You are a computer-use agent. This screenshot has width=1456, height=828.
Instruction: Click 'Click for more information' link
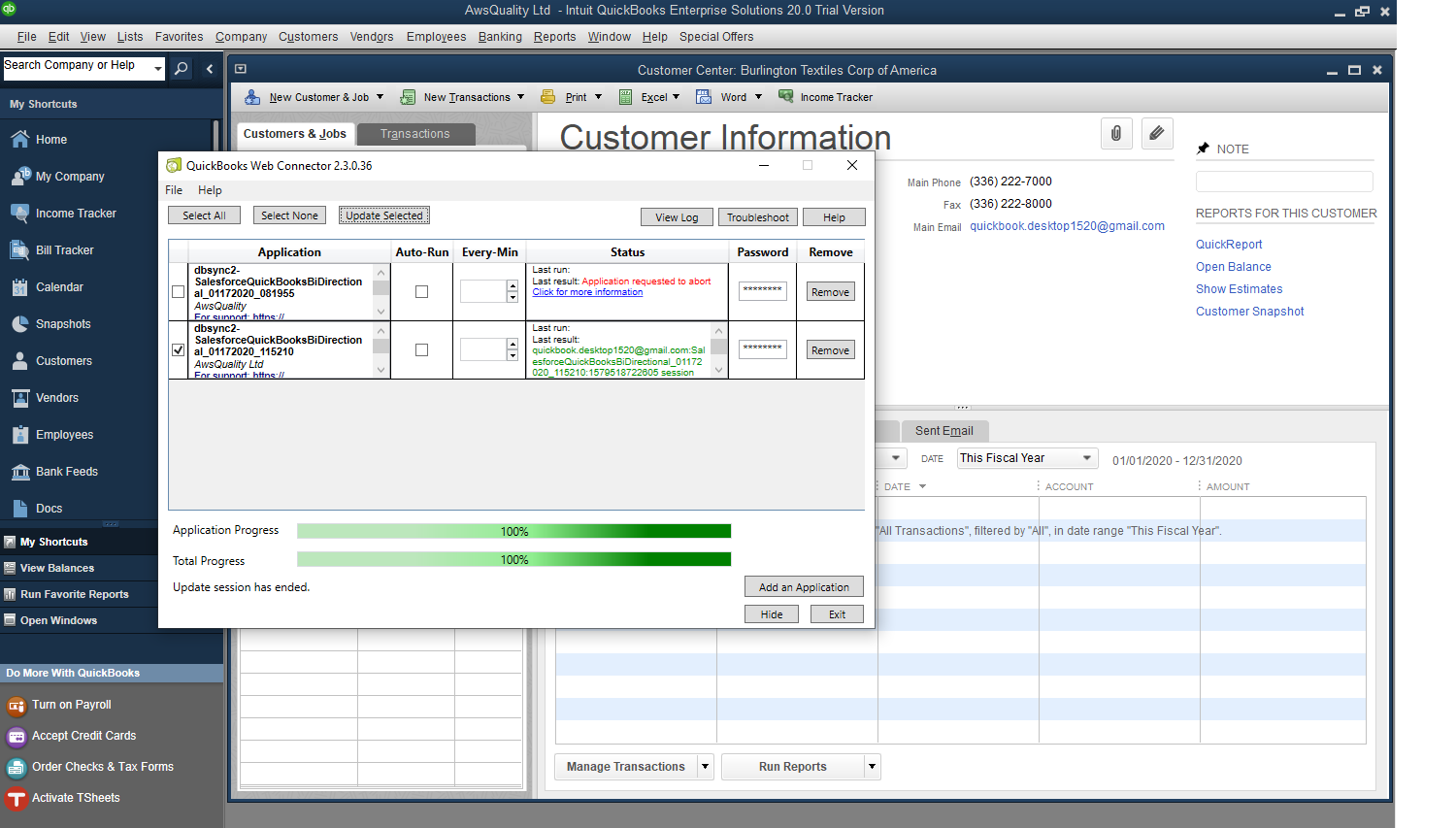(x=587, y=292)
